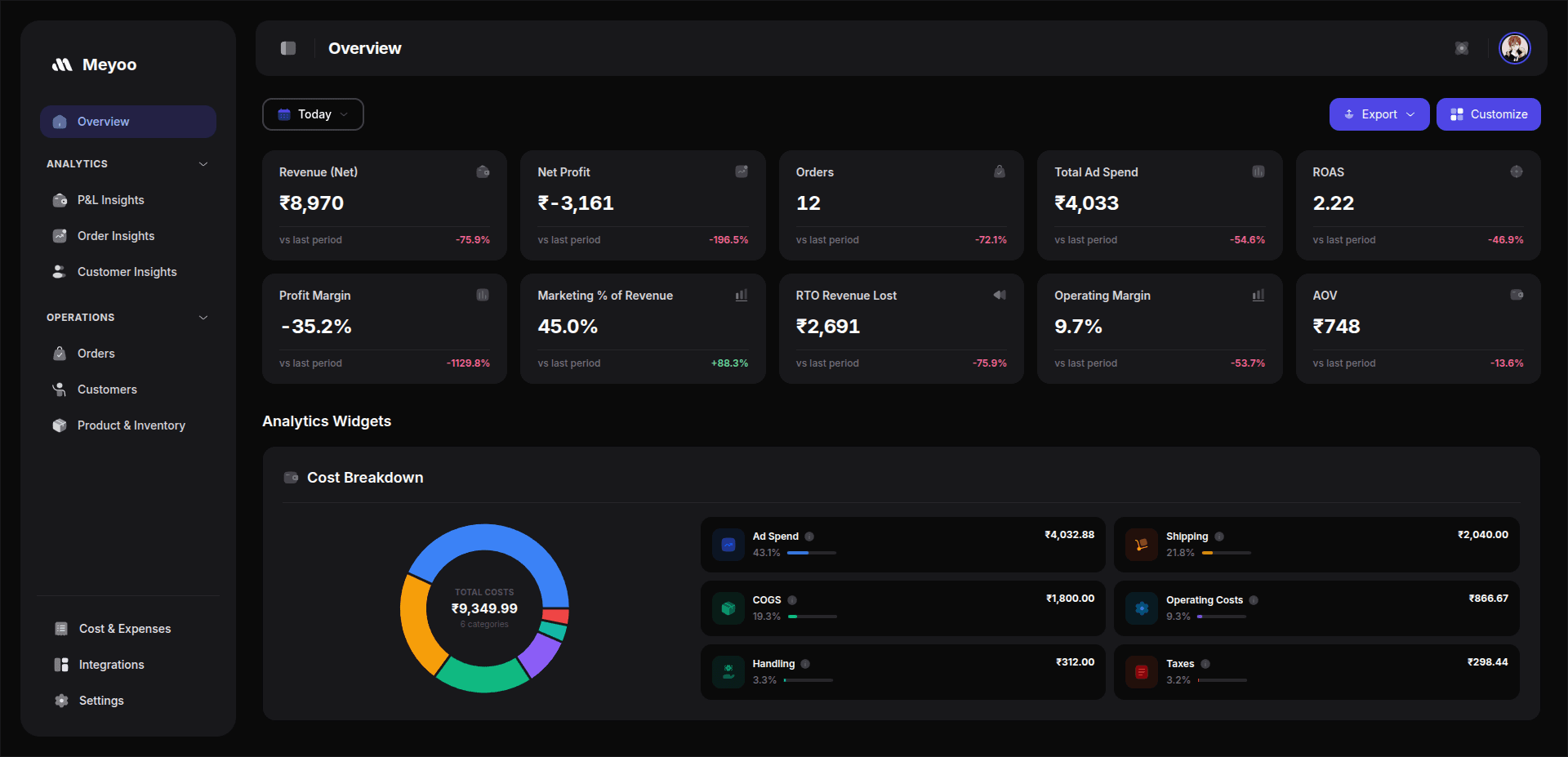Click the Customize button

tap(1488, 114)
